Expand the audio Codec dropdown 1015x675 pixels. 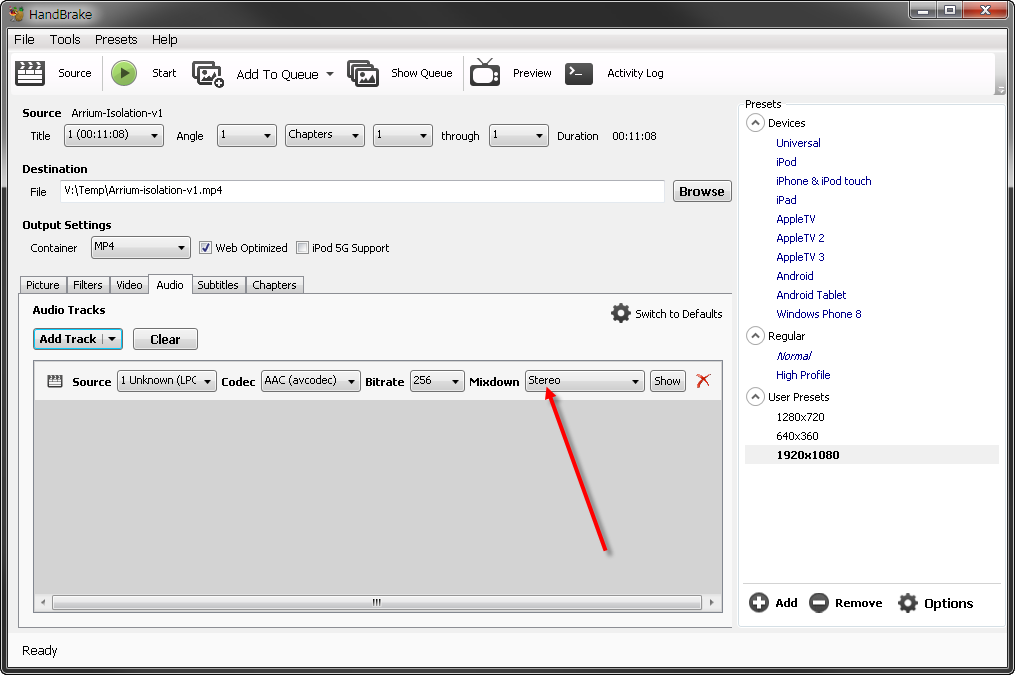(x=310, y=381)
